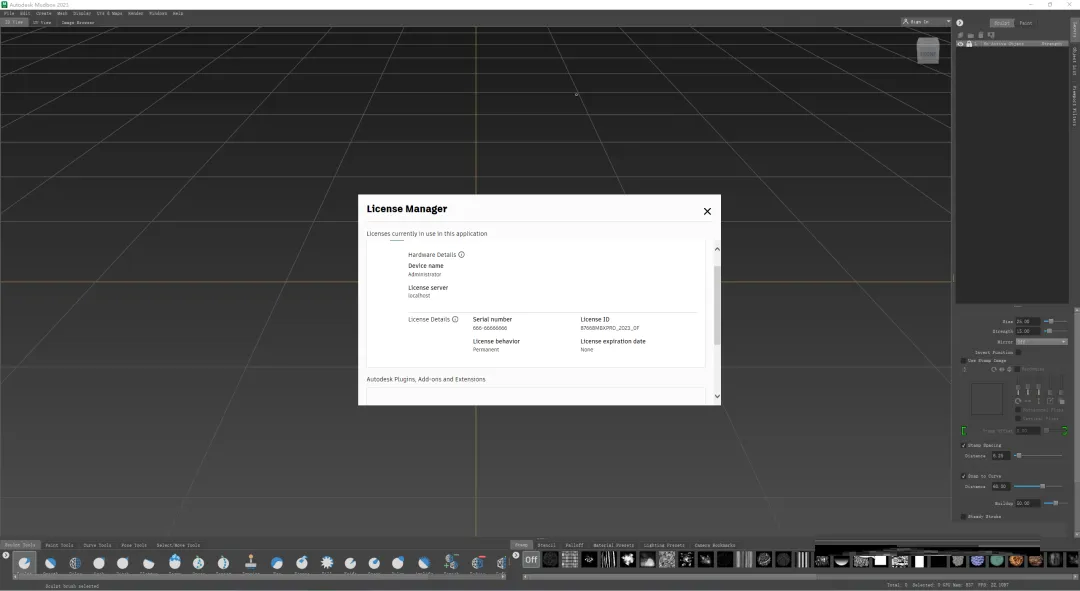Image resolution: width=1080 pixels, height=591 pixels.
Task: Select the Bulge brush tool
Action: [397, 563]
